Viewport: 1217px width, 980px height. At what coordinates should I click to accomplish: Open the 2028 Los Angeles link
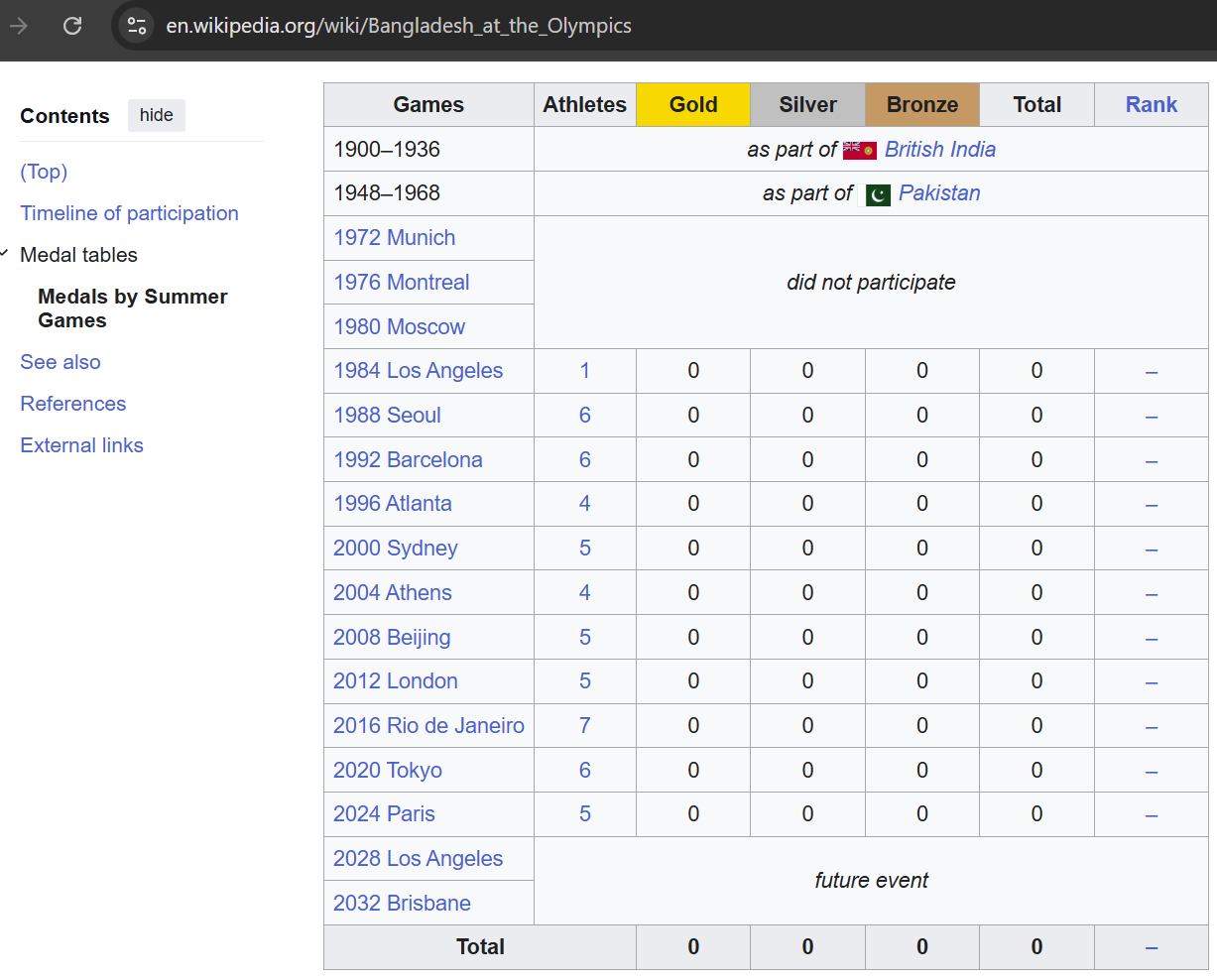(418, 858)
